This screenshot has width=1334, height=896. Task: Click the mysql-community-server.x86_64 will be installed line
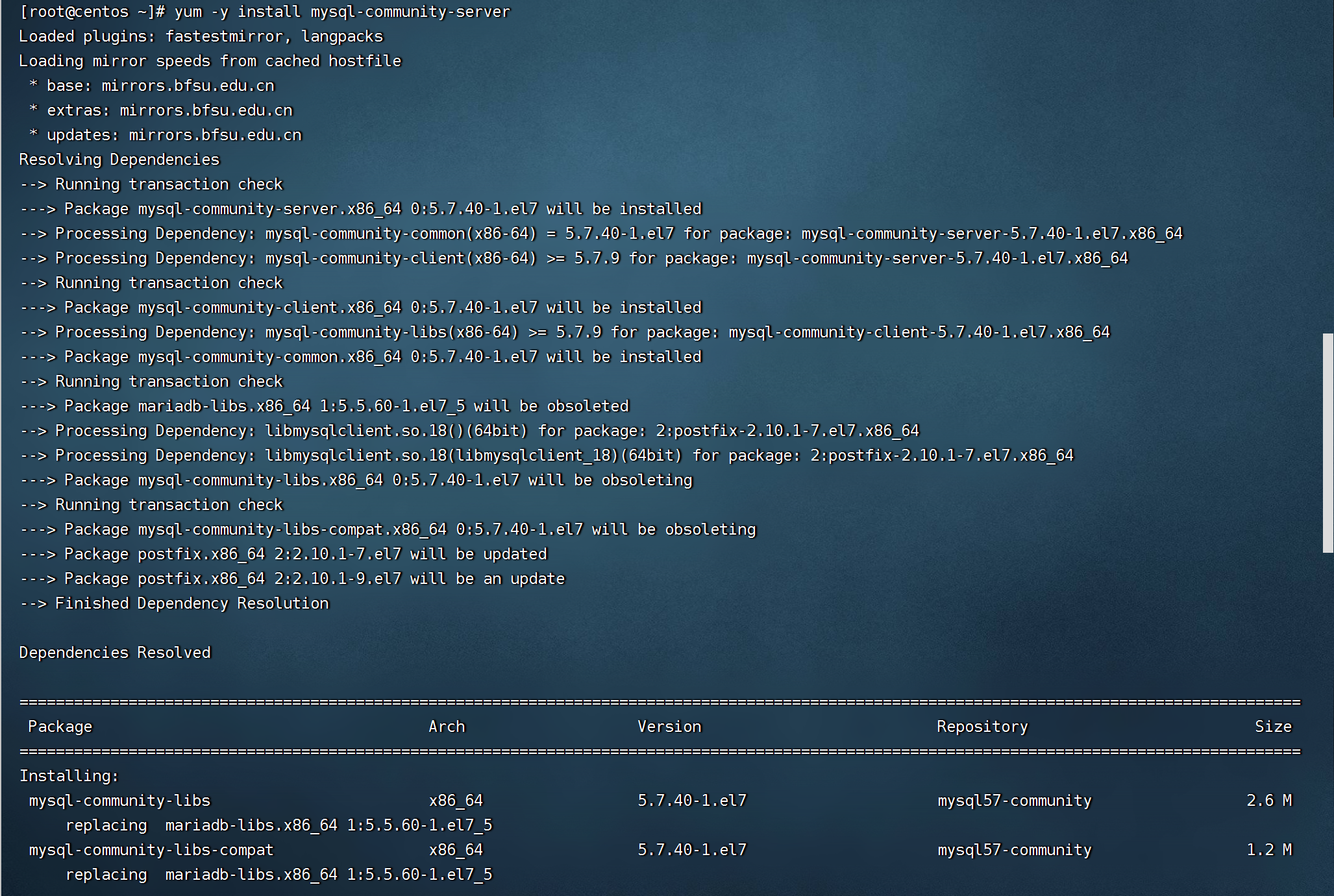[x=361, y=209]
